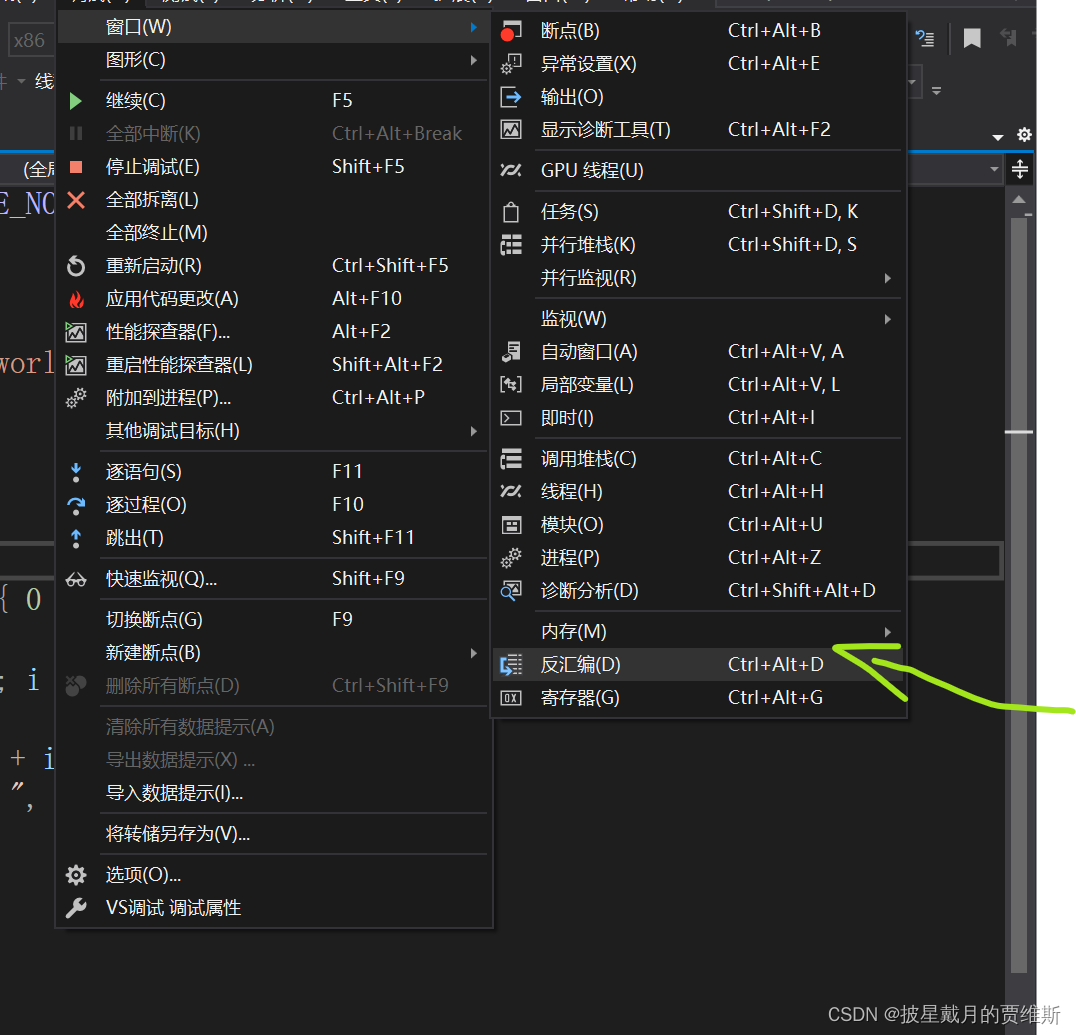
Task: Click the QuickWatch glasses icon
Action: pos(75,580)
